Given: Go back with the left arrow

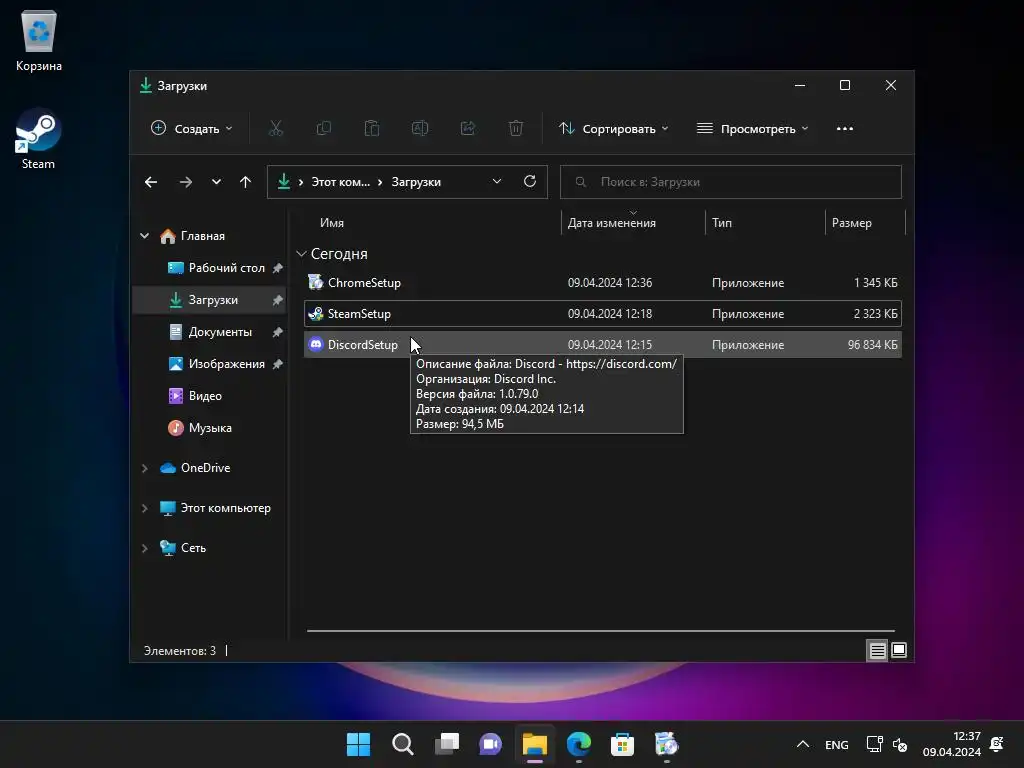Looking at the screenshot, I should (151, 182).
